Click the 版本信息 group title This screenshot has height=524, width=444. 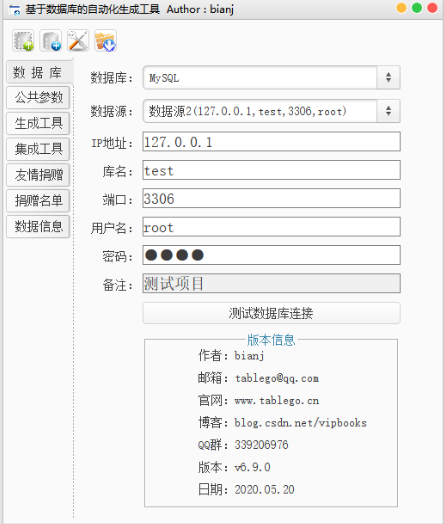point(271,340)
